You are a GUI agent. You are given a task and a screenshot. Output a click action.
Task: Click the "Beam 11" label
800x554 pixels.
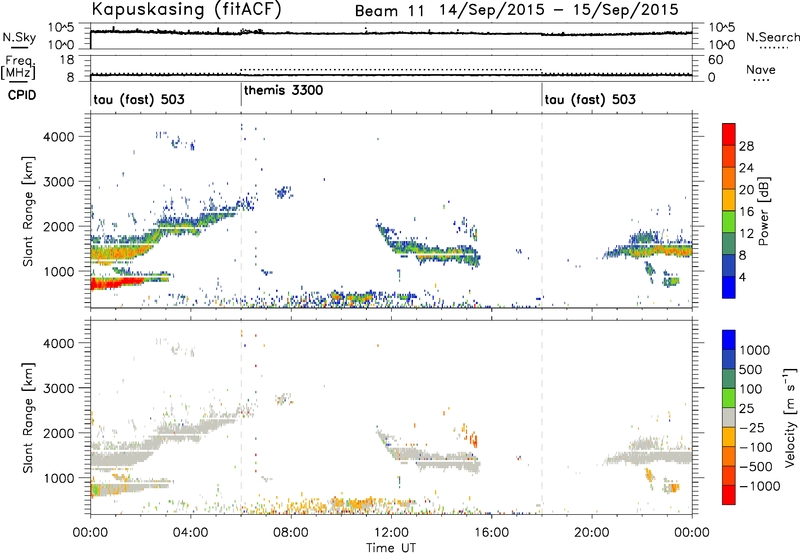point(389,11)
